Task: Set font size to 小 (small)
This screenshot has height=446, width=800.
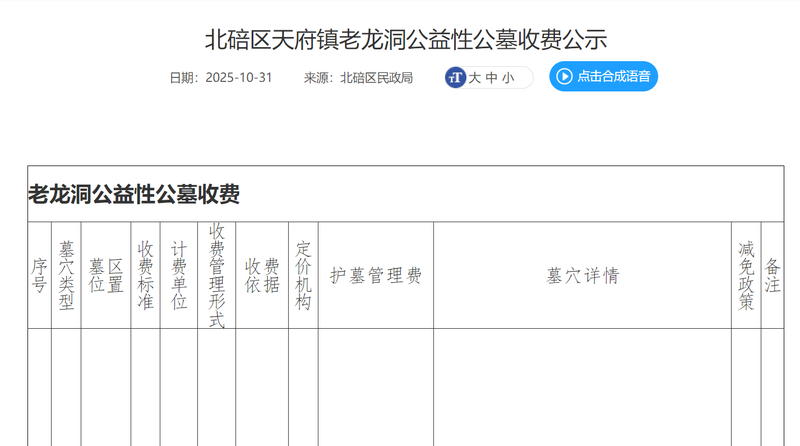Action: click(x=508, y=77)
